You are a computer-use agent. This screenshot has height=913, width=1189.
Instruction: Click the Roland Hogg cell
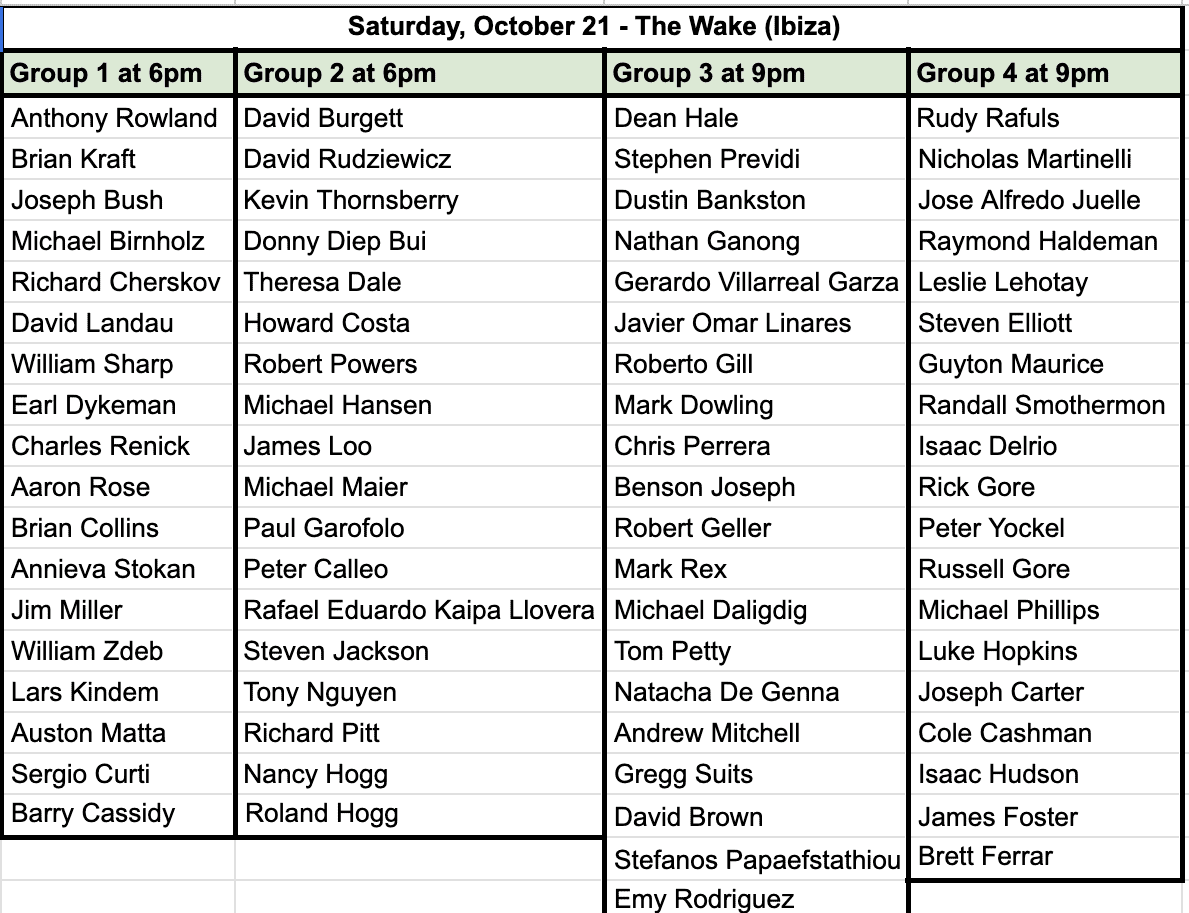coord(420,814)
